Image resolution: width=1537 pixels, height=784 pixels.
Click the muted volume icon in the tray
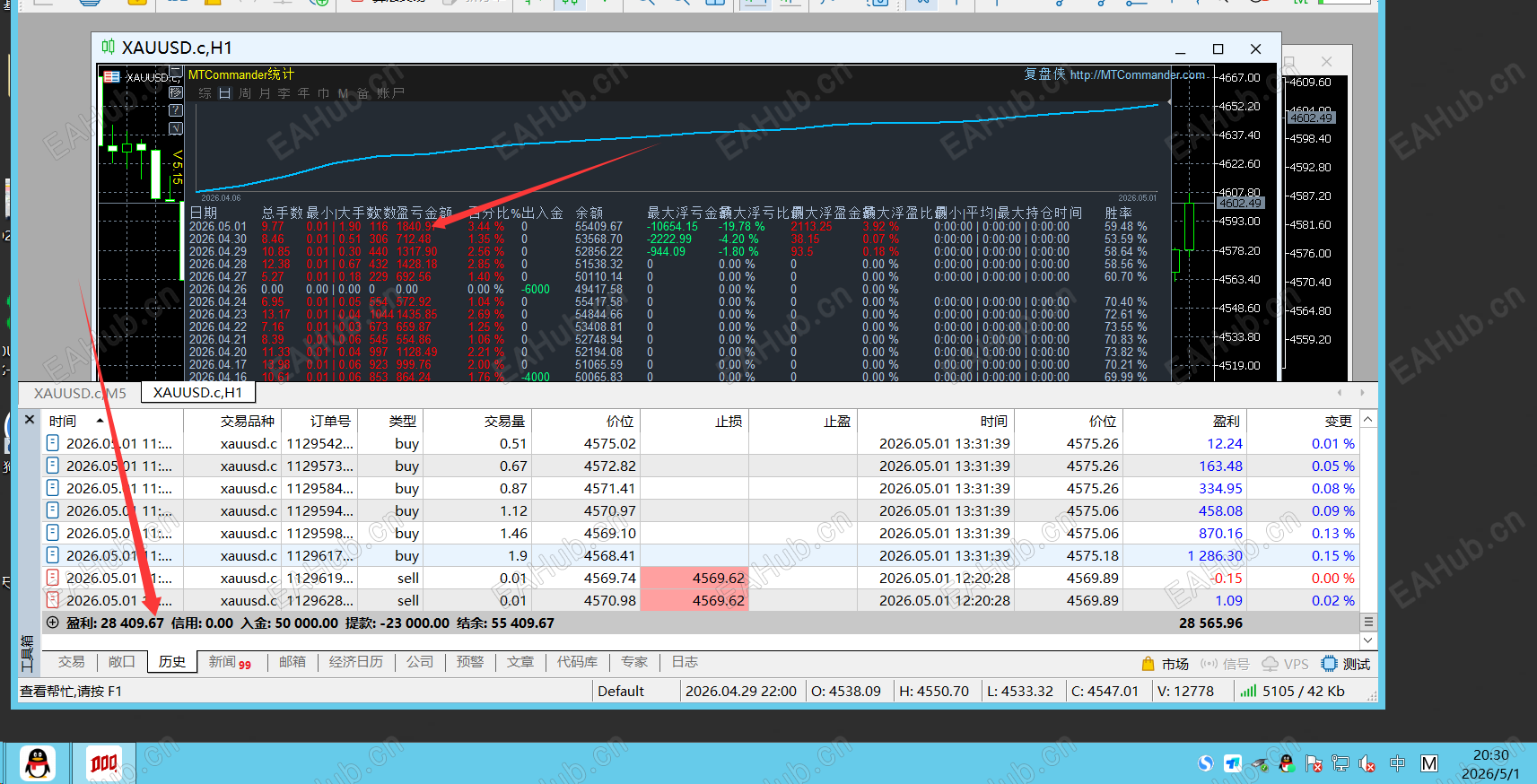point(1367,763)
